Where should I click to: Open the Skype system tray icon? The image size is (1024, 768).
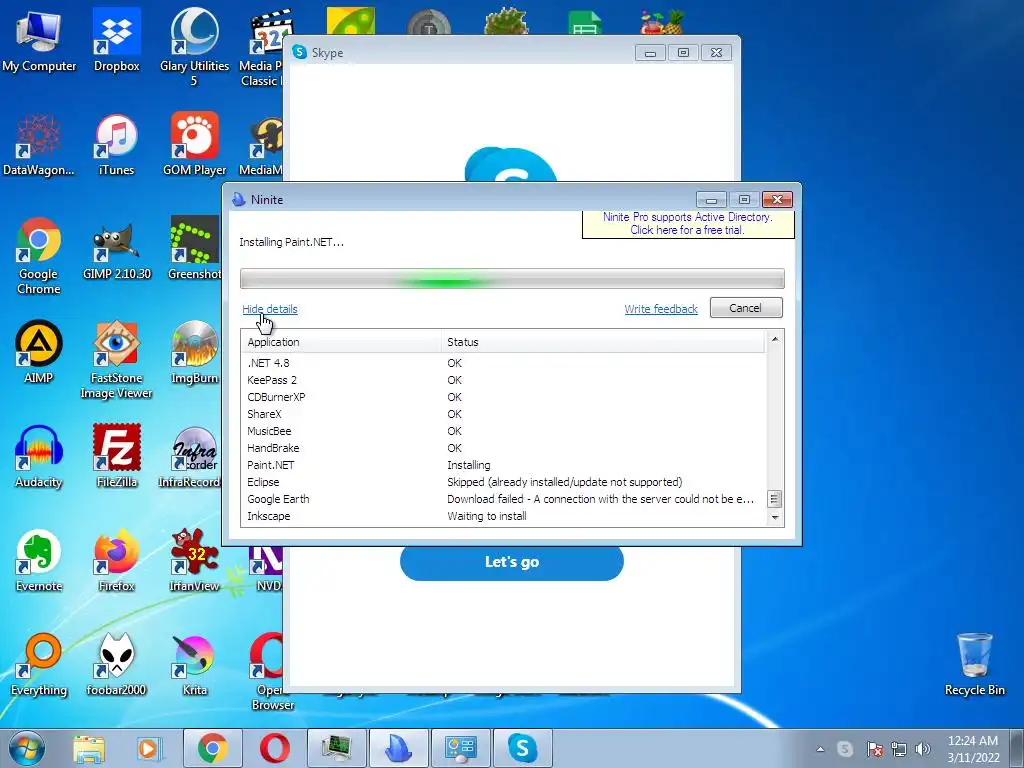coord(845,749)
